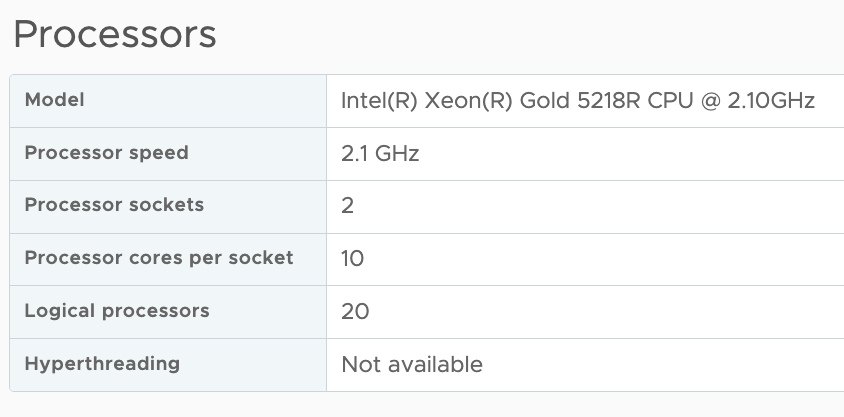Click the Processor cores per socket label
This screenshot has width=844, height=417.
[x=159, y=258]
